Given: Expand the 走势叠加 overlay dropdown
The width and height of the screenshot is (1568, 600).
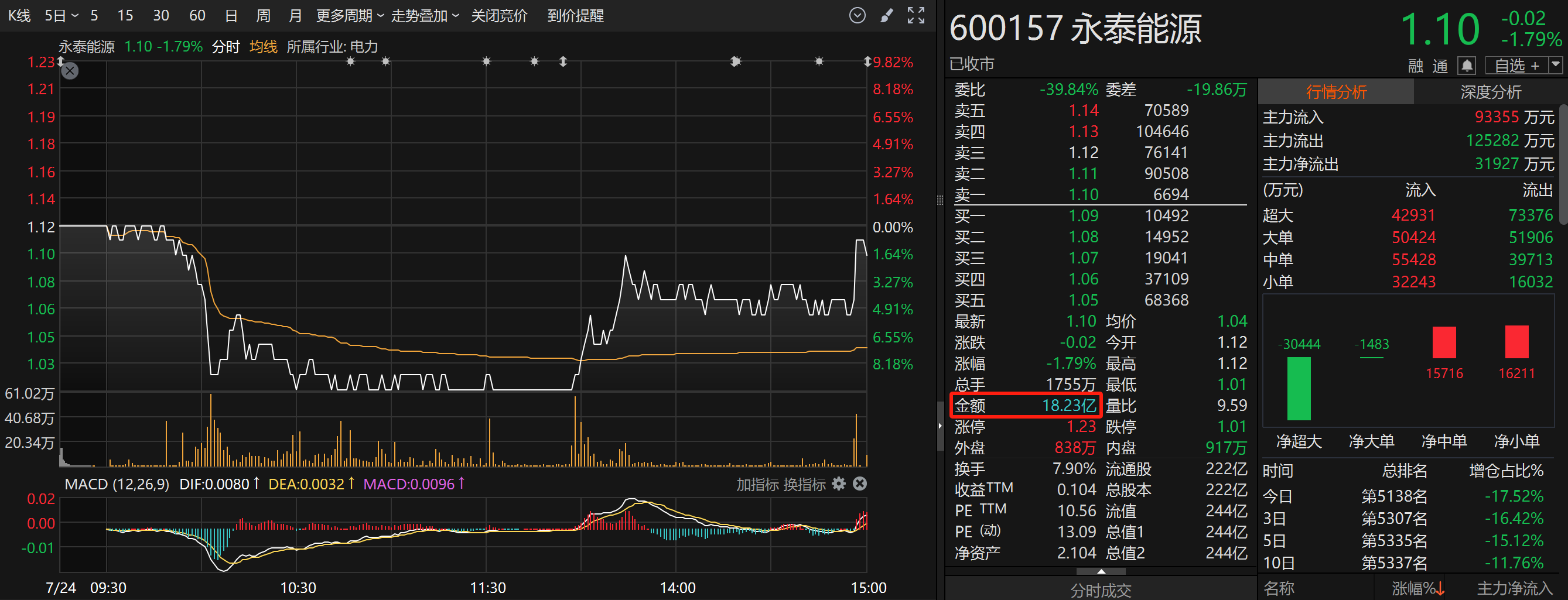Looking at the screenshot, I should (x=424, y=16).
